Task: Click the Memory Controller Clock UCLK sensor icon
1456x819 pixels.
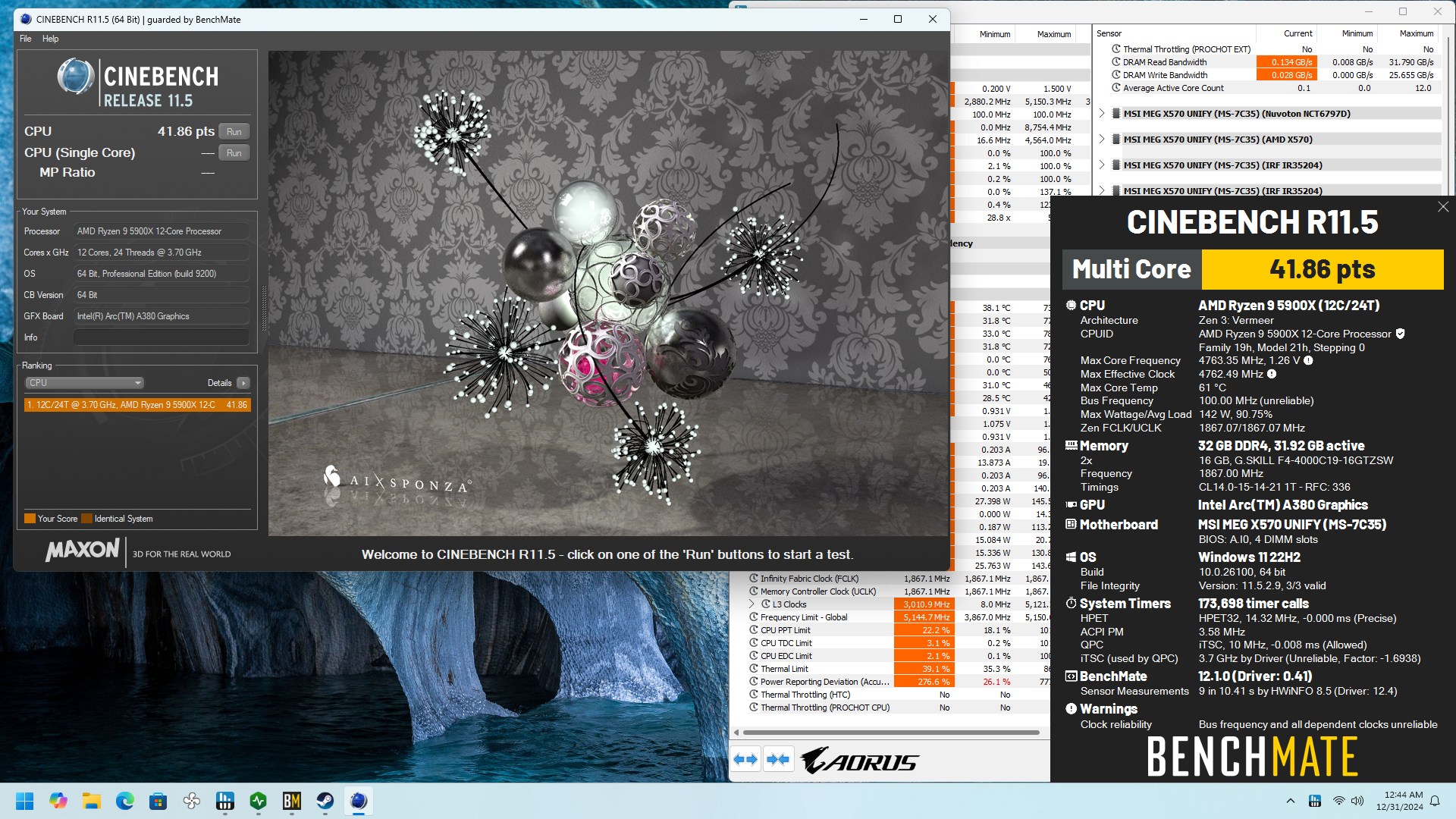Action: tap(754, 591)
